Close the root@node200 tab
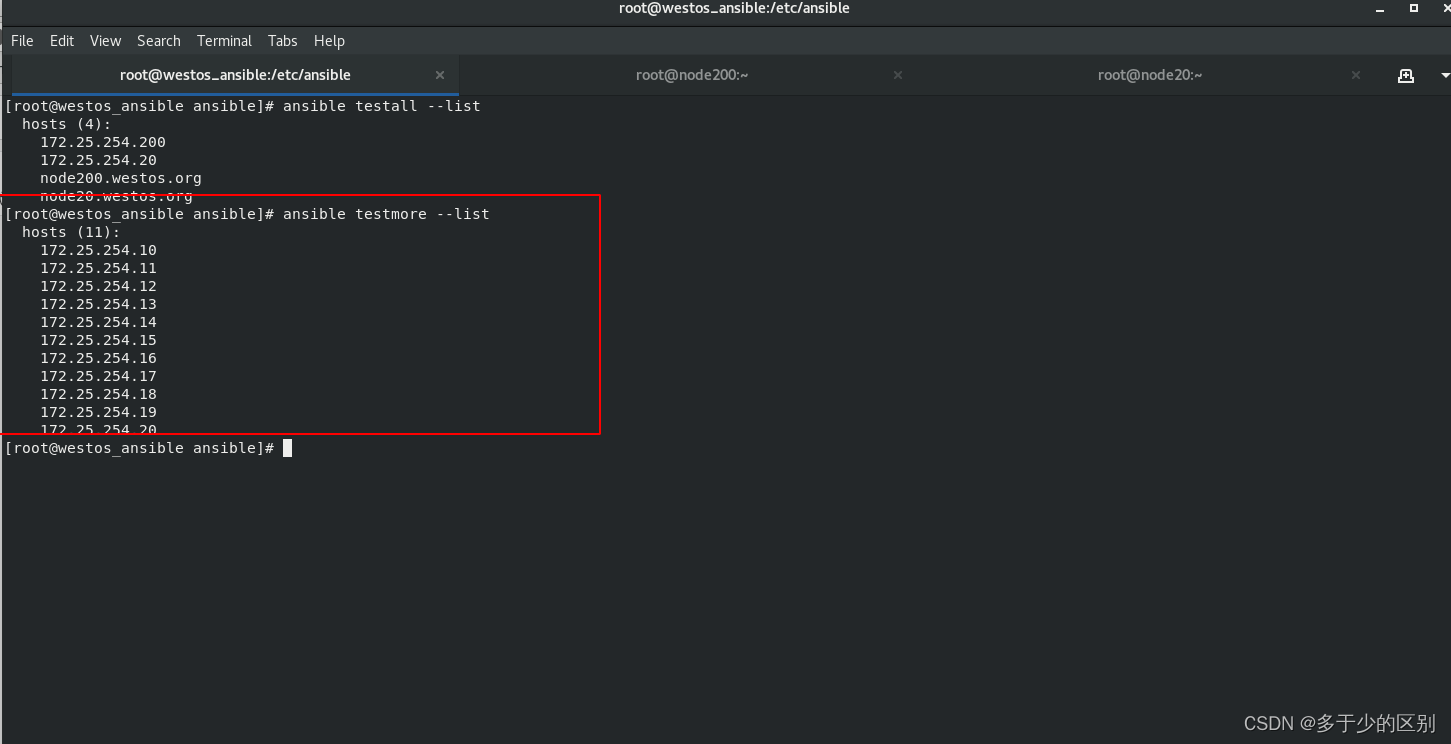The height and width of the screenshot is (744, 1451). click(x=898, y=75)
